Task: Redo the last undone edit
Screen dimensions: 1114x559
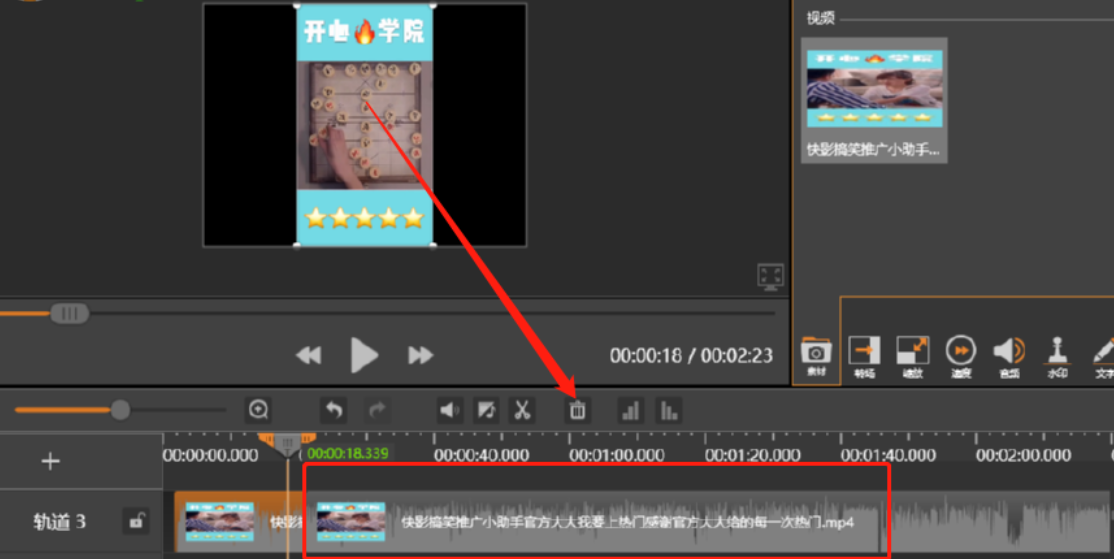Action: [377, 410]
